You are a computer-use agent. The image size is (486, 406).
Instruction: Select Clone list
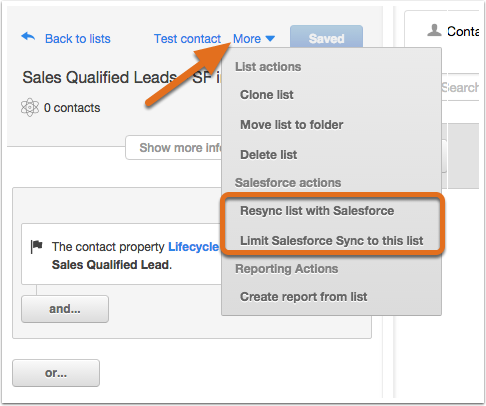point(267,95)
